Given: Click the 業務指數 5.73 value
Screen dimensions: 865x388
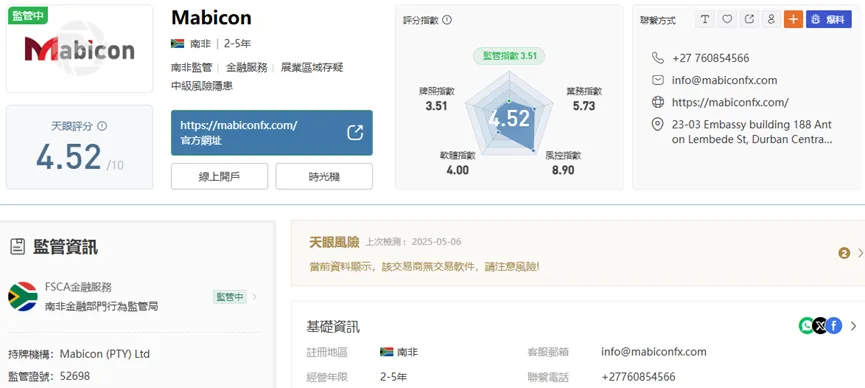Looking at the screenshot, I should [584, 105].
